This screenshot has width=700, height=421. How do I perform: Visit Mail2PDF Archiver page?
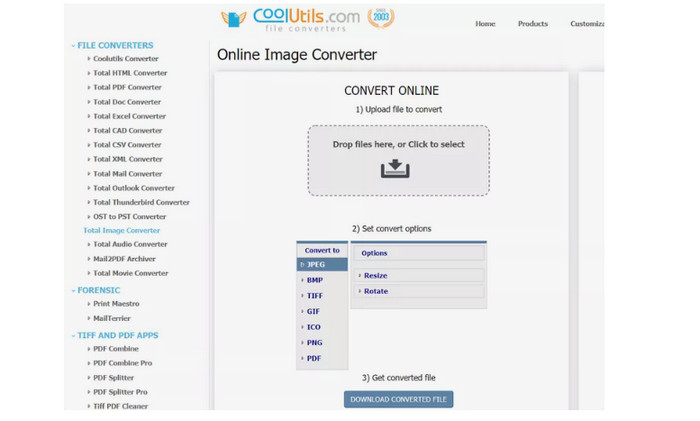point(124,259)
